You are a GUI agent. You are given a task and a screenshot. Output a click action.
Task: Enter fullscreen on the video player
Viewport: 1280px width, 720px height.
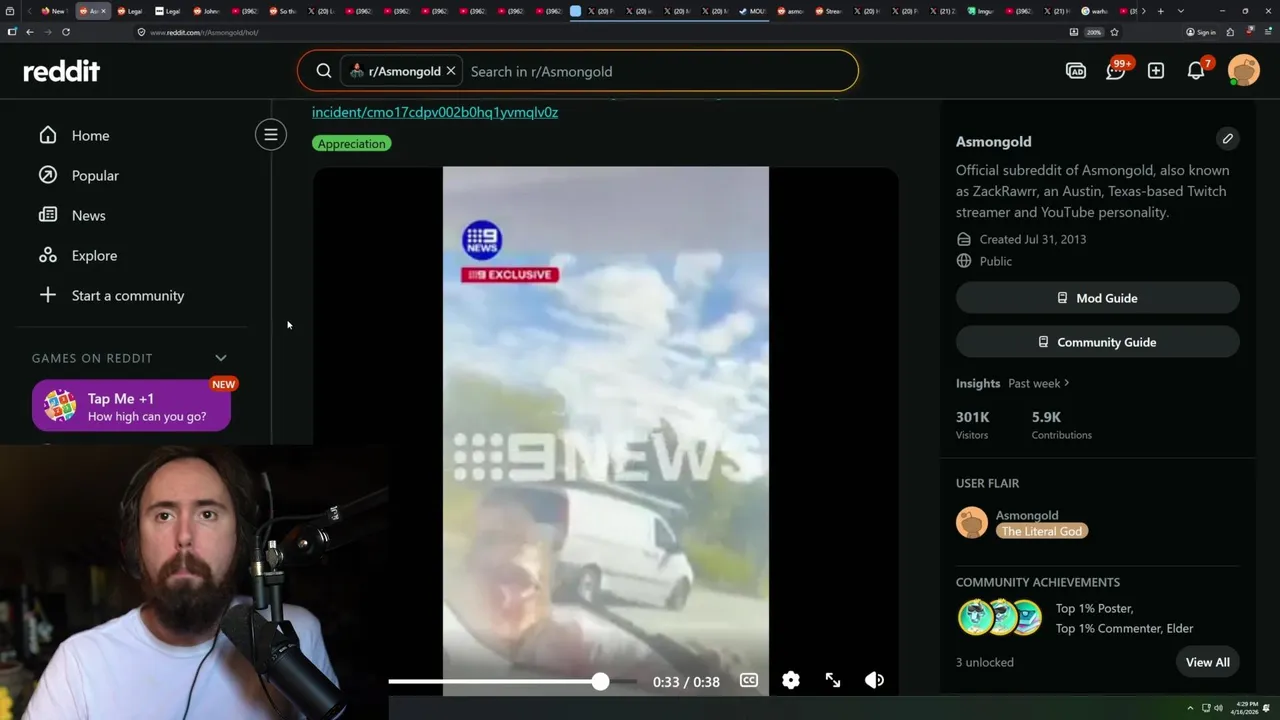pyautogui.click(x=833, y=680)
